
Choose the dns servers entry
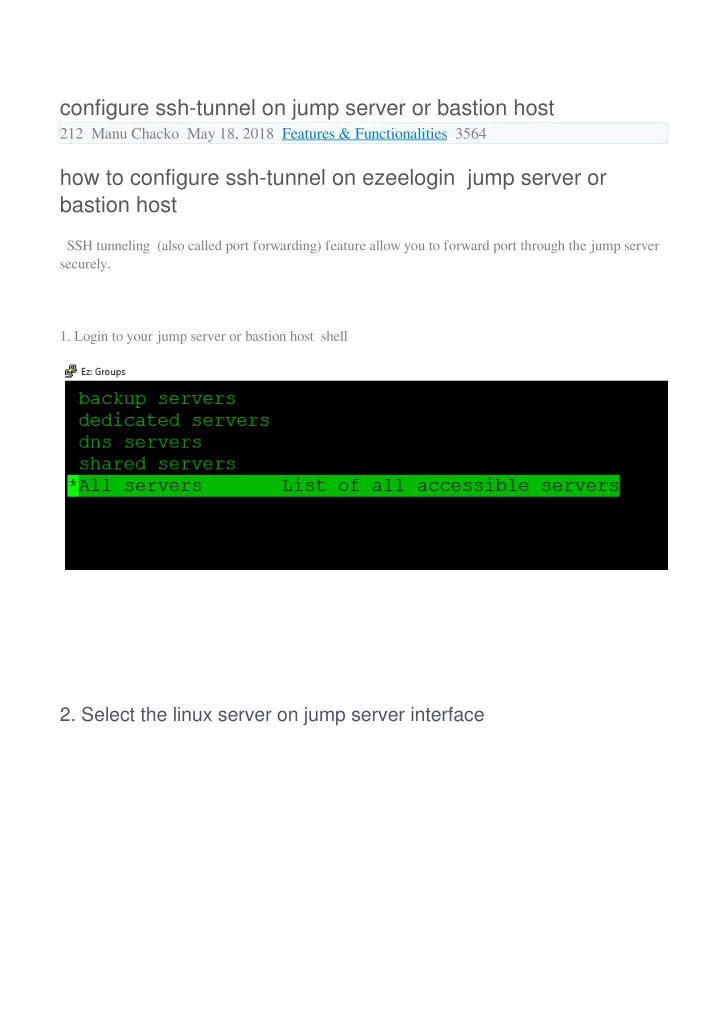(x=140, y=442)
